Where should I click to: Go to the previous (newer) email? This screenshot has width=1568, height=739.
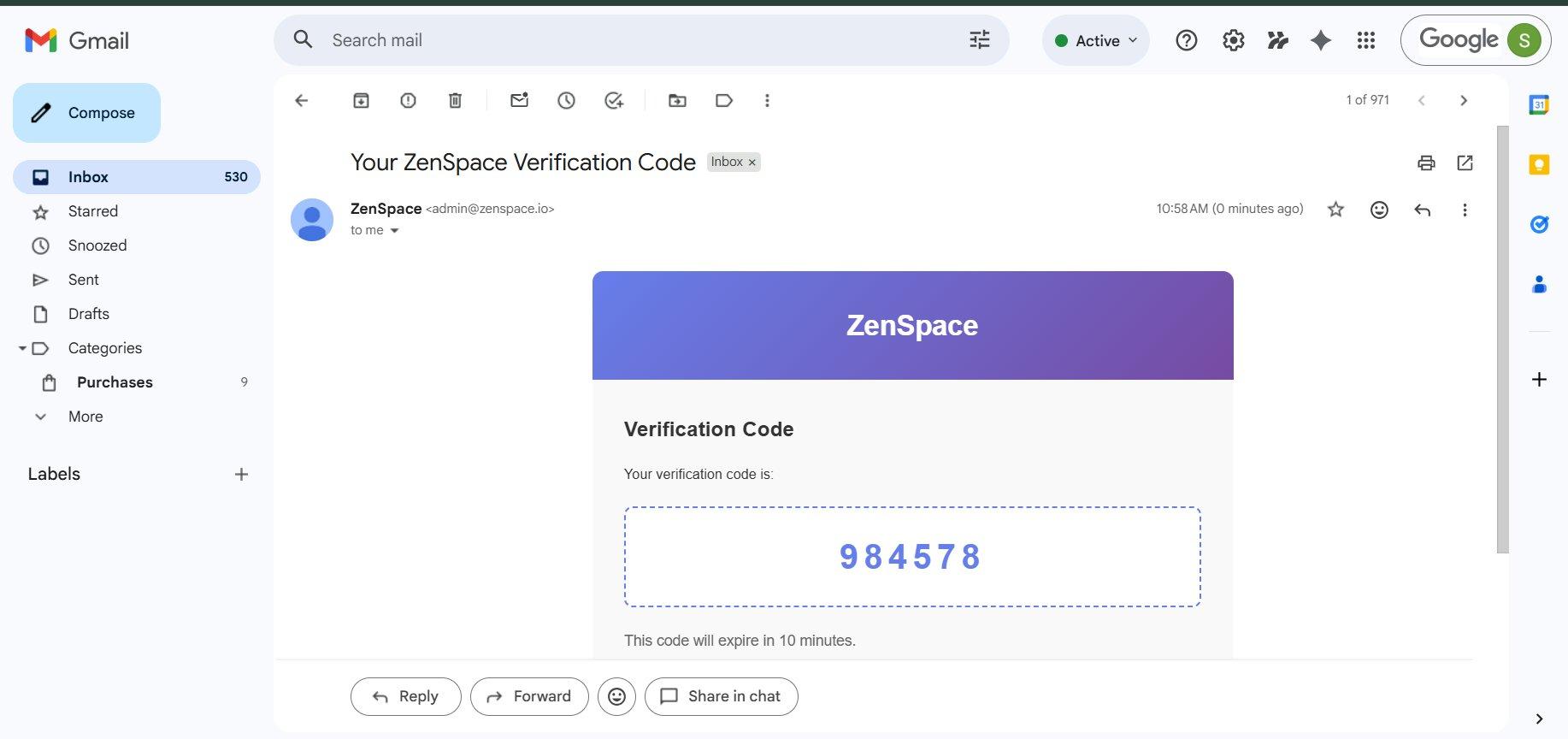point(1421,100)
